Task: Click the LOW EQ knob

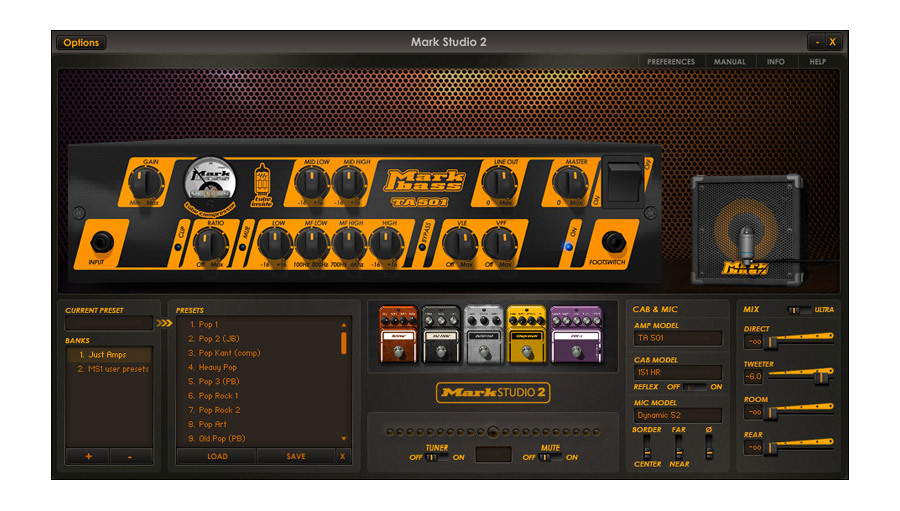Action: click(274, 243)
